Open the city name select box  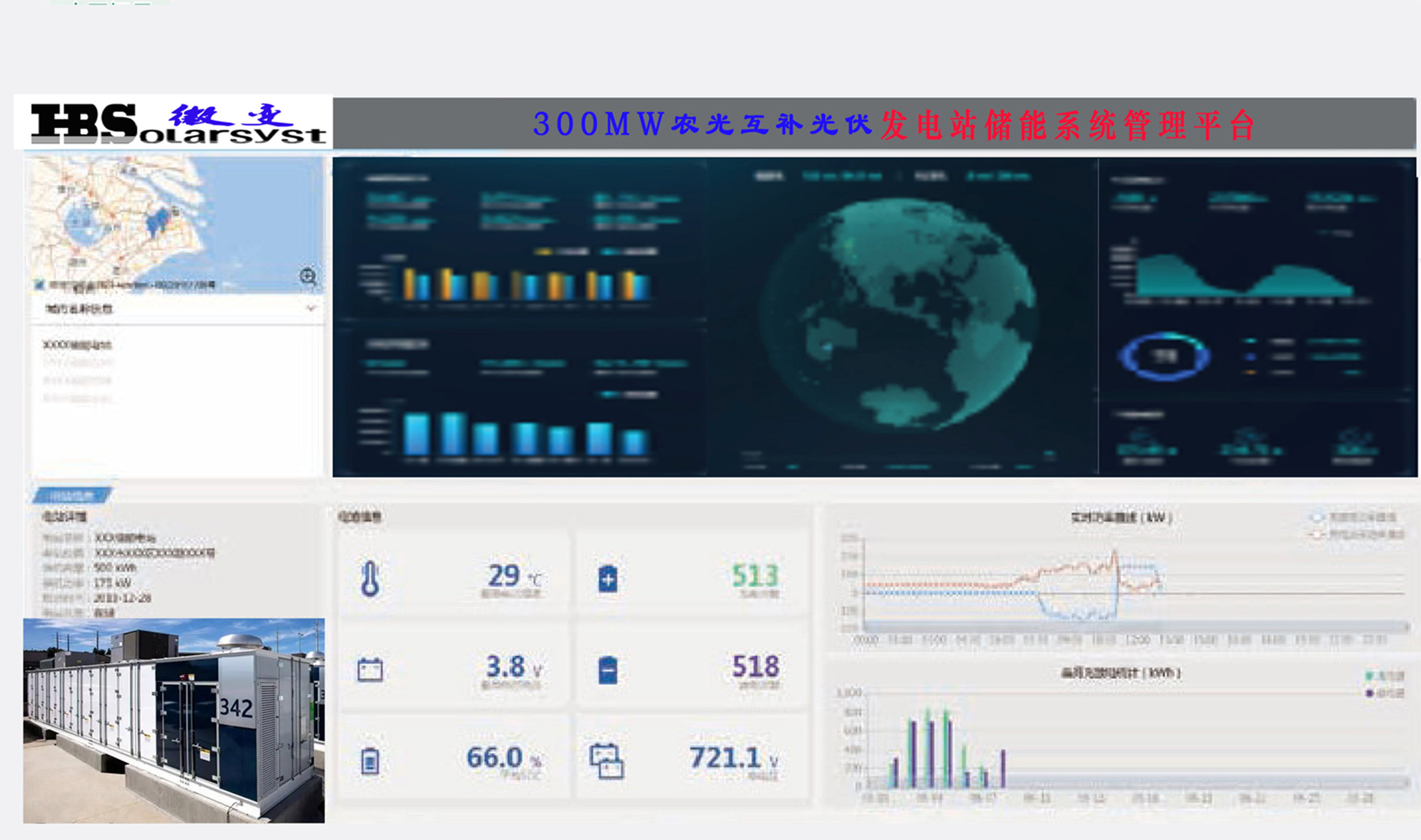pos(170,309)
